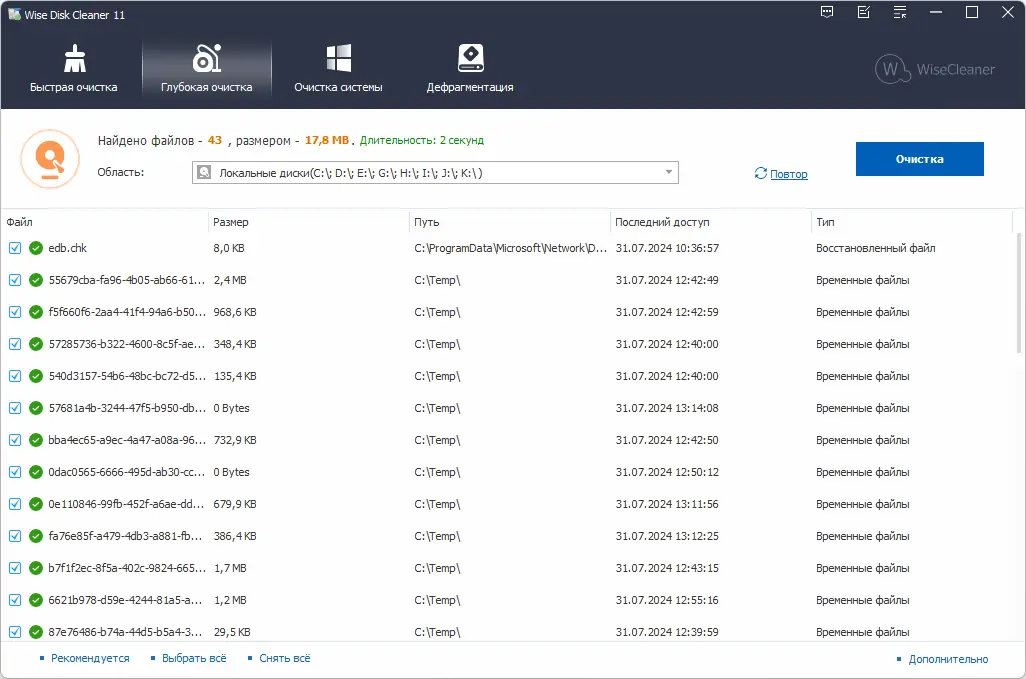Image resolution: width=1026 pixels, height=679 pixels.
Task: Uncheck the edb.chk file checkbox
Action: coord(15,248)
